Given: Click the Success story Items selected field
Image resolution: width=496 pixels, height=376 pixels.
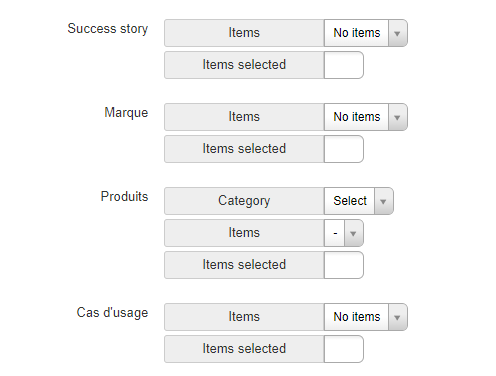Looking at the screenshot, I should click(x=344, y=65).
